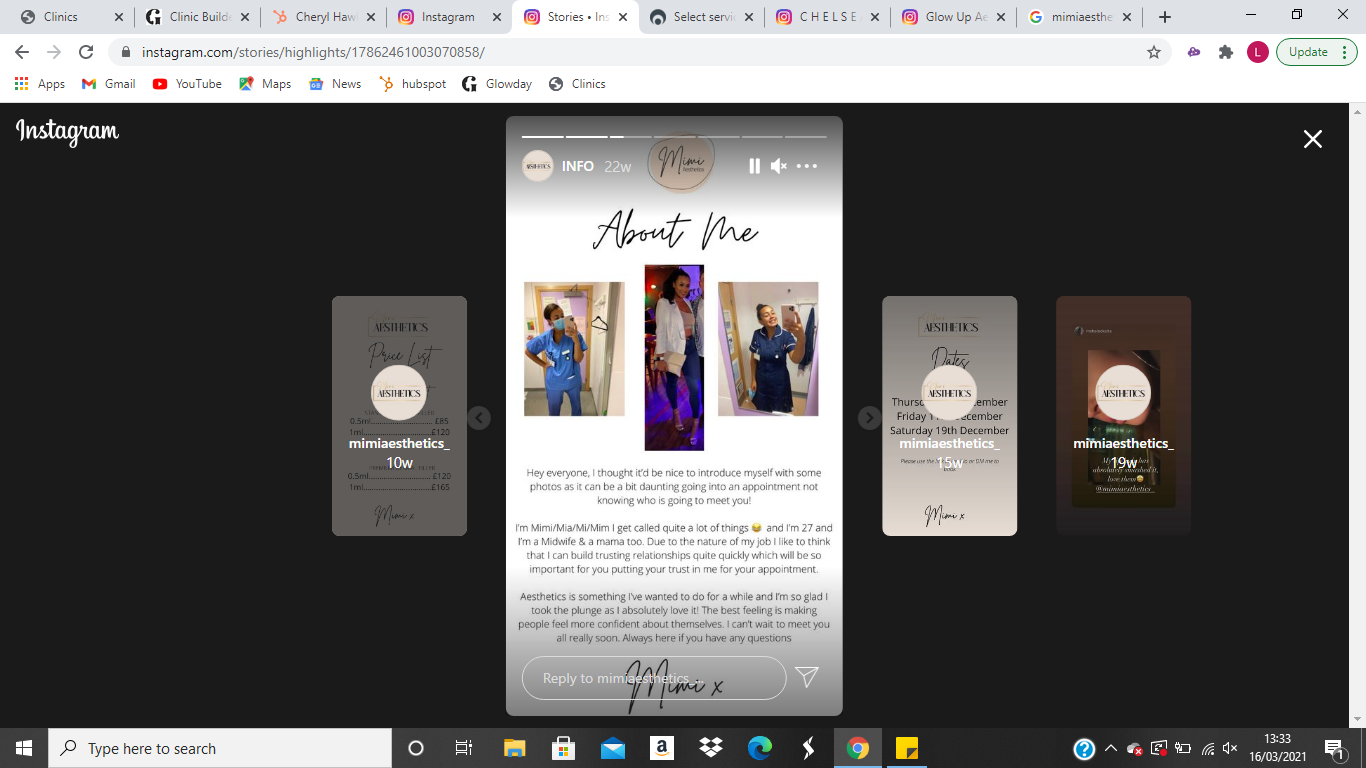Open Task View on taskbar
Screen dimensions: 1366x768
464,748
